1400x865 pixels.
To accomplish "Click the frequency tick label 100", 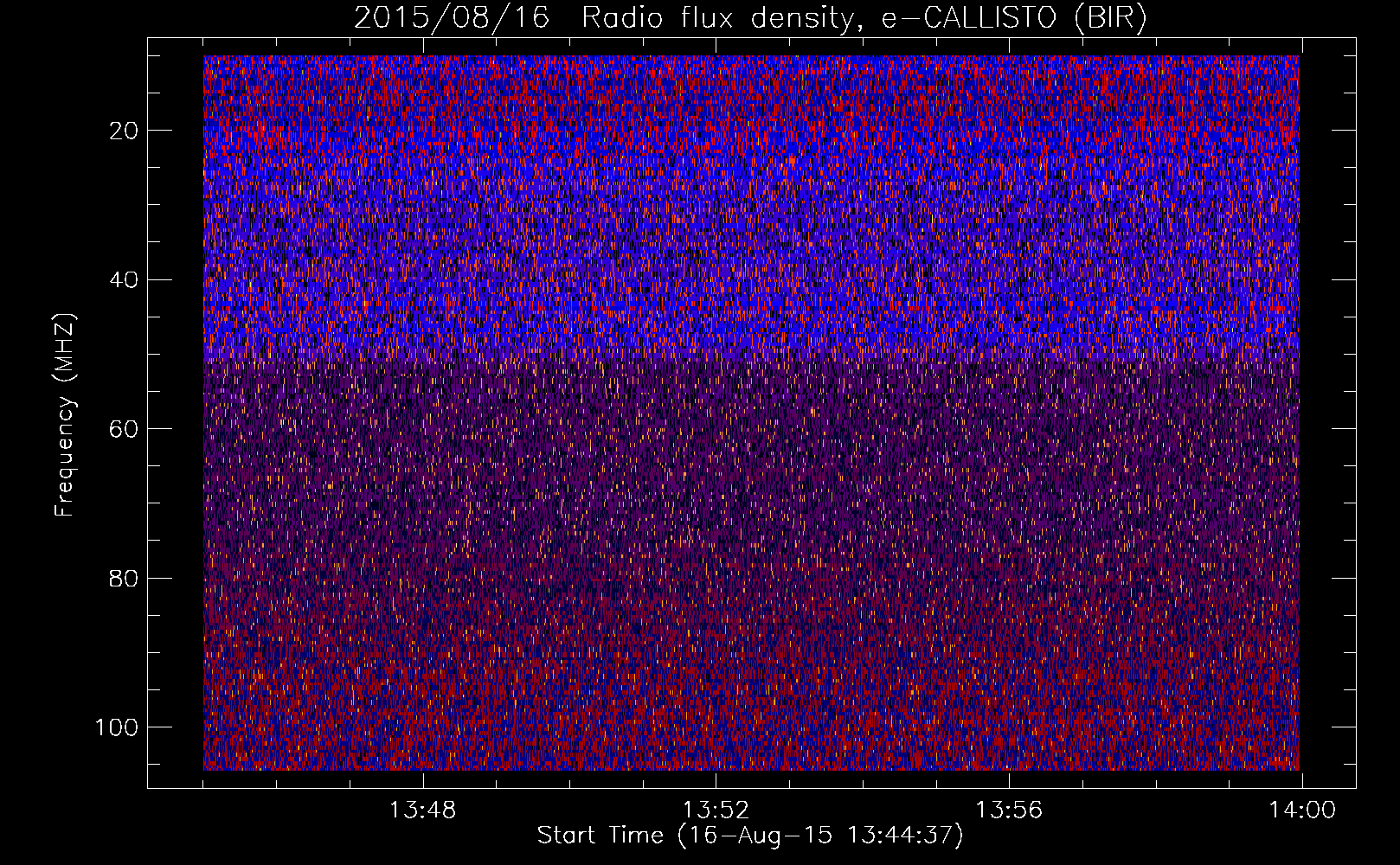I will pyautogui.click(x=117, y=727).
